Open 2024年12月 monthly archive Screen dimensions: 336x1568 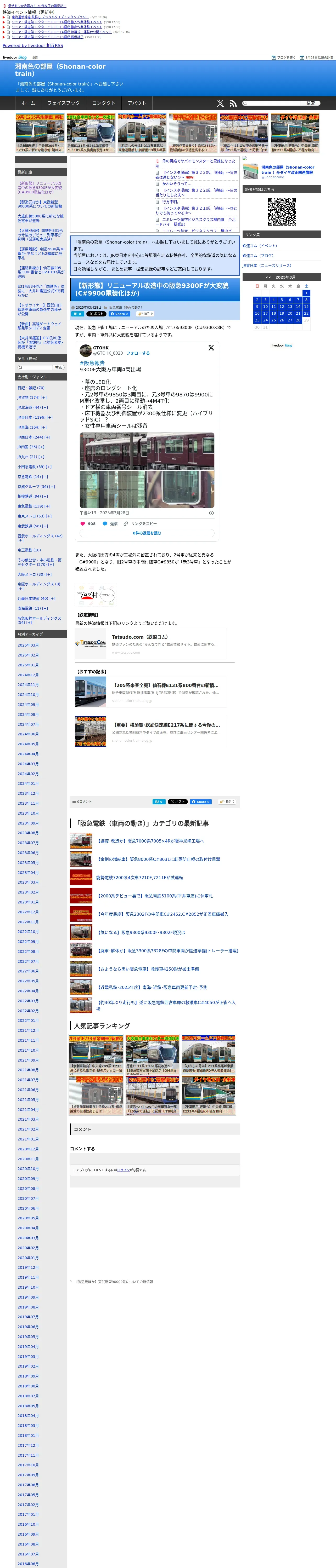(28, 675)
